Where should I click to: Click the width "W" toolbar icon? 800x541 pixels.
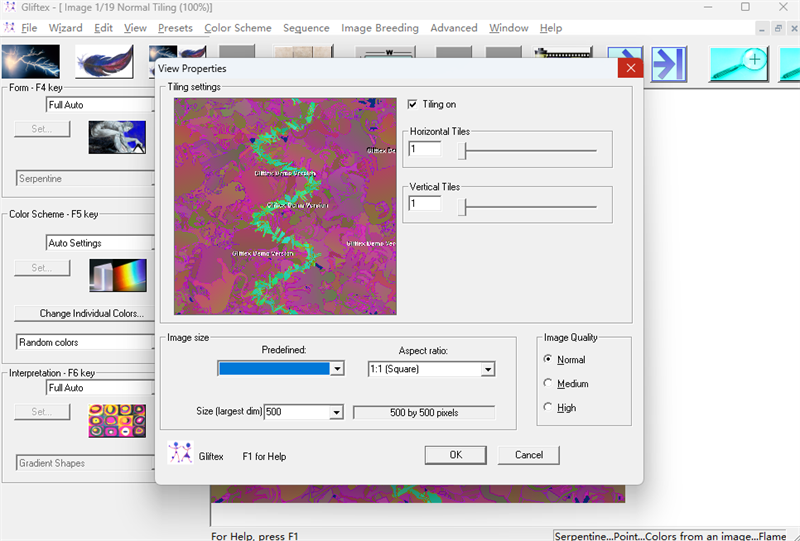coord(386,51)
